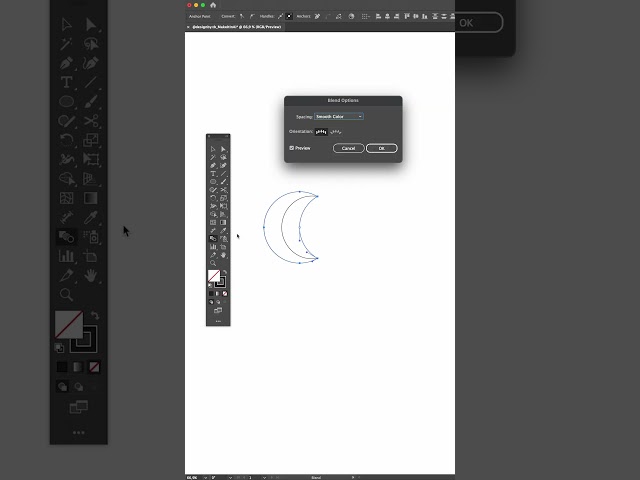Align selected points to horizontal left
The height and width of the screenshot is (480, 640).
click(x=378, y=16)
